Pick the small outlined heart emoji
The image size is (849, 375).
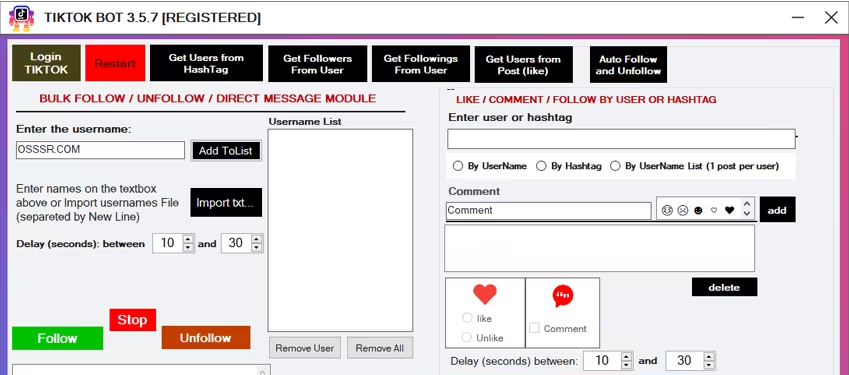pos(714,210)
